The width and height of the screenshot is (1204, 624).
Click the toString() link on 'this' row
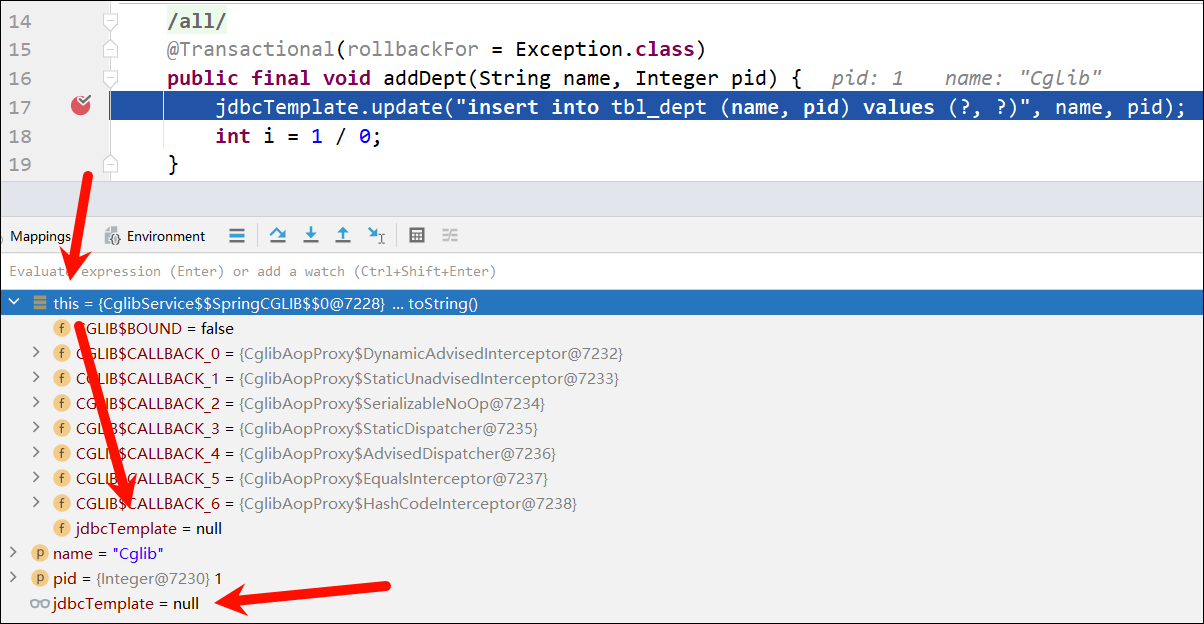(x=443, y=303)
